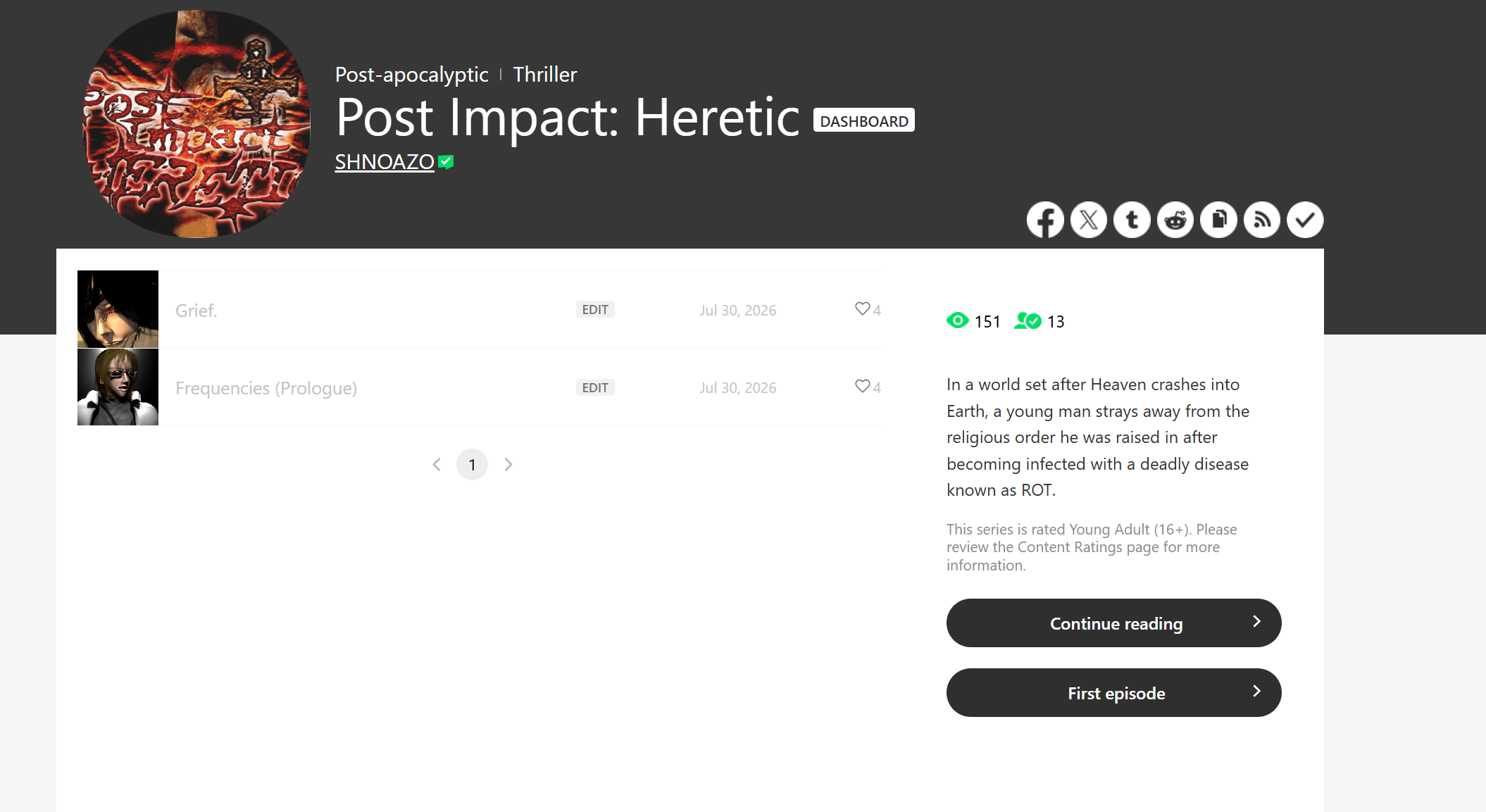This screenshot has height=812, width=1486.
Task: Open the Post-apocalyptic genre
Action: pos(412,75)
